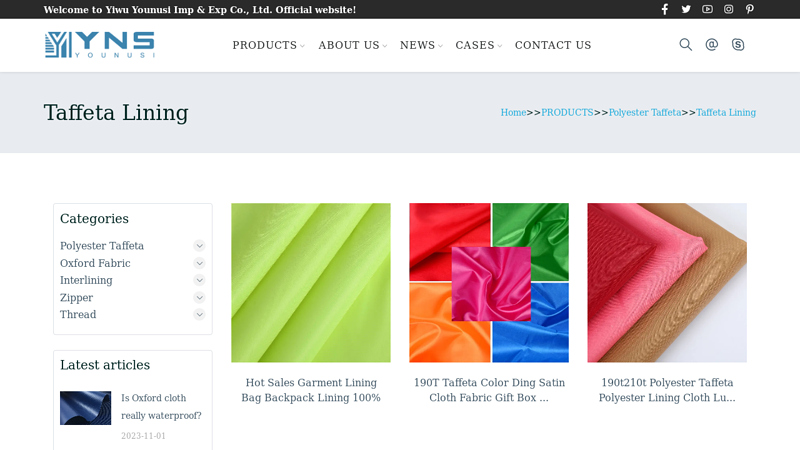Open the ABOUT US menu
Screen dimensions: 800x450
click(349, 45)
